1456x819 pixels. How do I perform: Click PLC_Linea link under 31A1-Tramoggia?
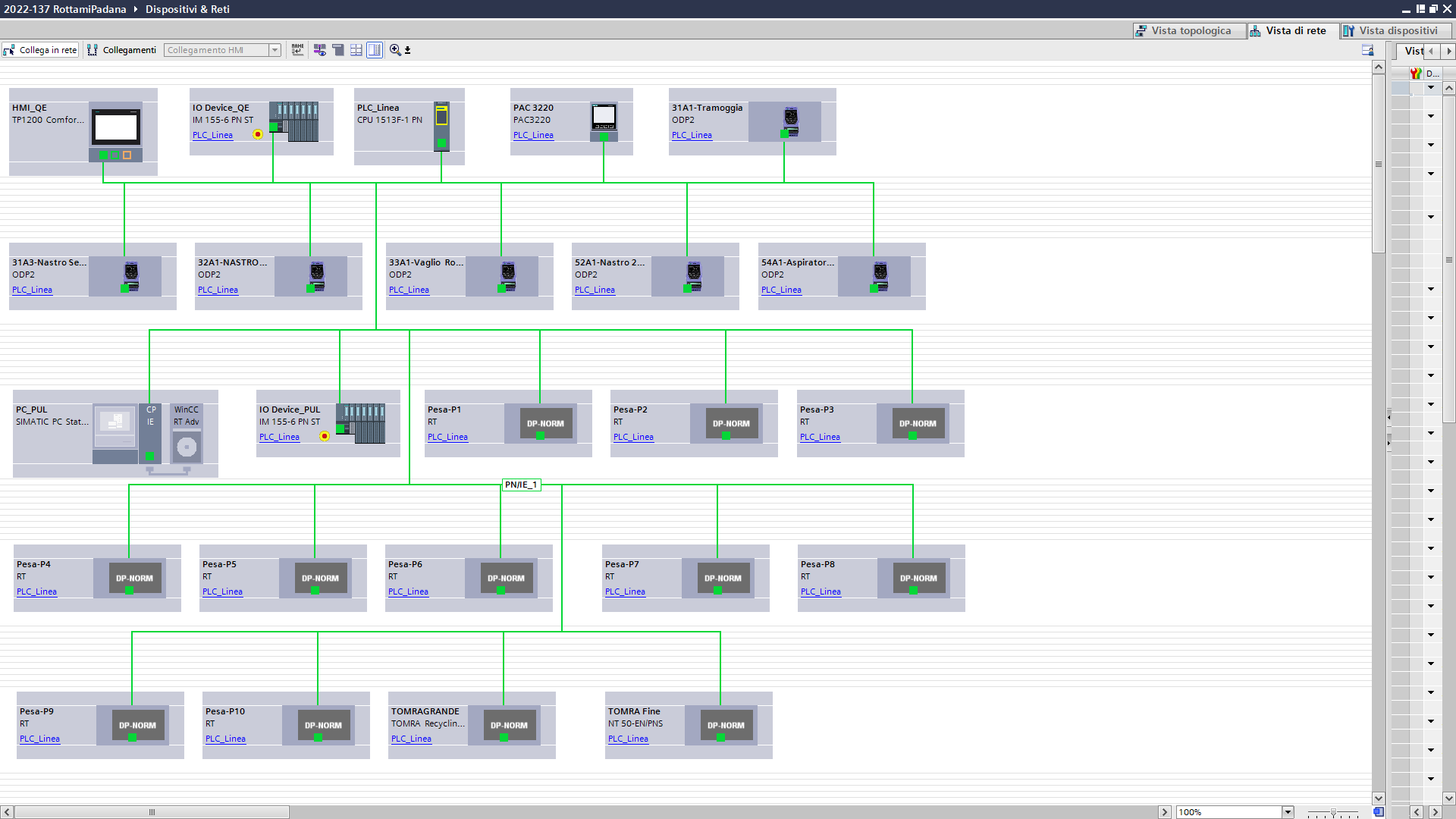coord(692,135)
